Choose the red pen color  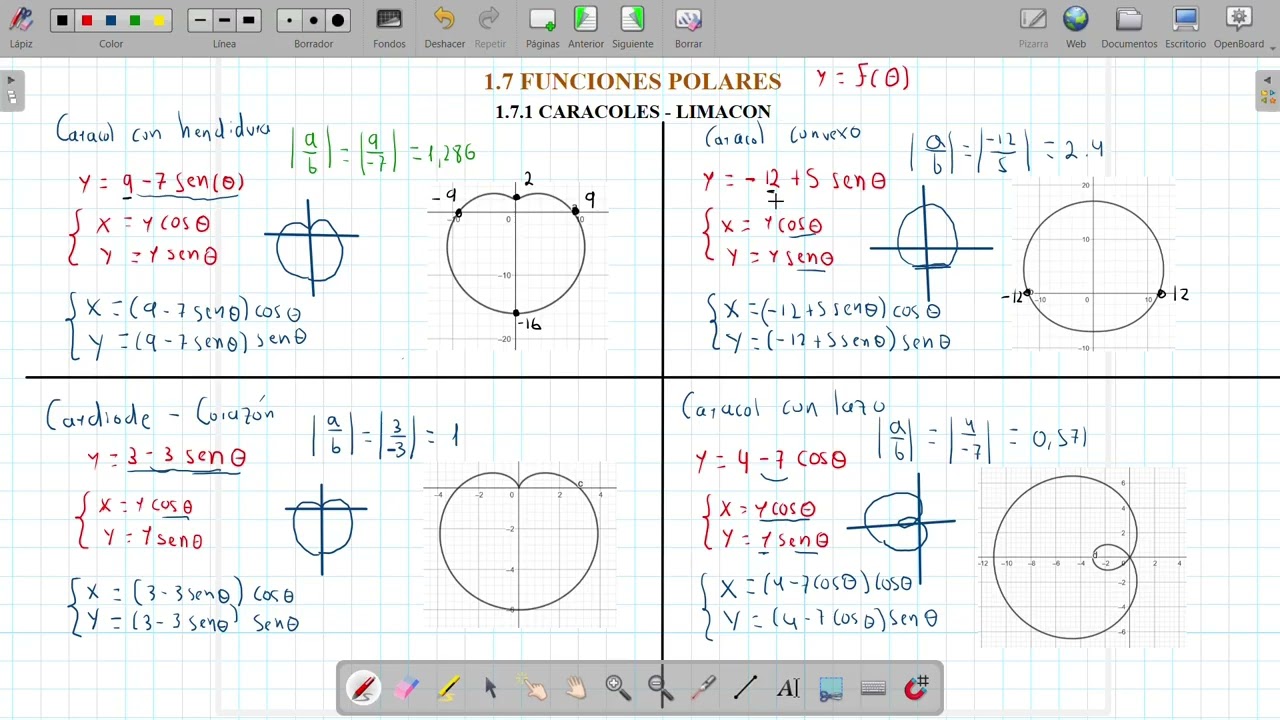click(x=87, y=20)
